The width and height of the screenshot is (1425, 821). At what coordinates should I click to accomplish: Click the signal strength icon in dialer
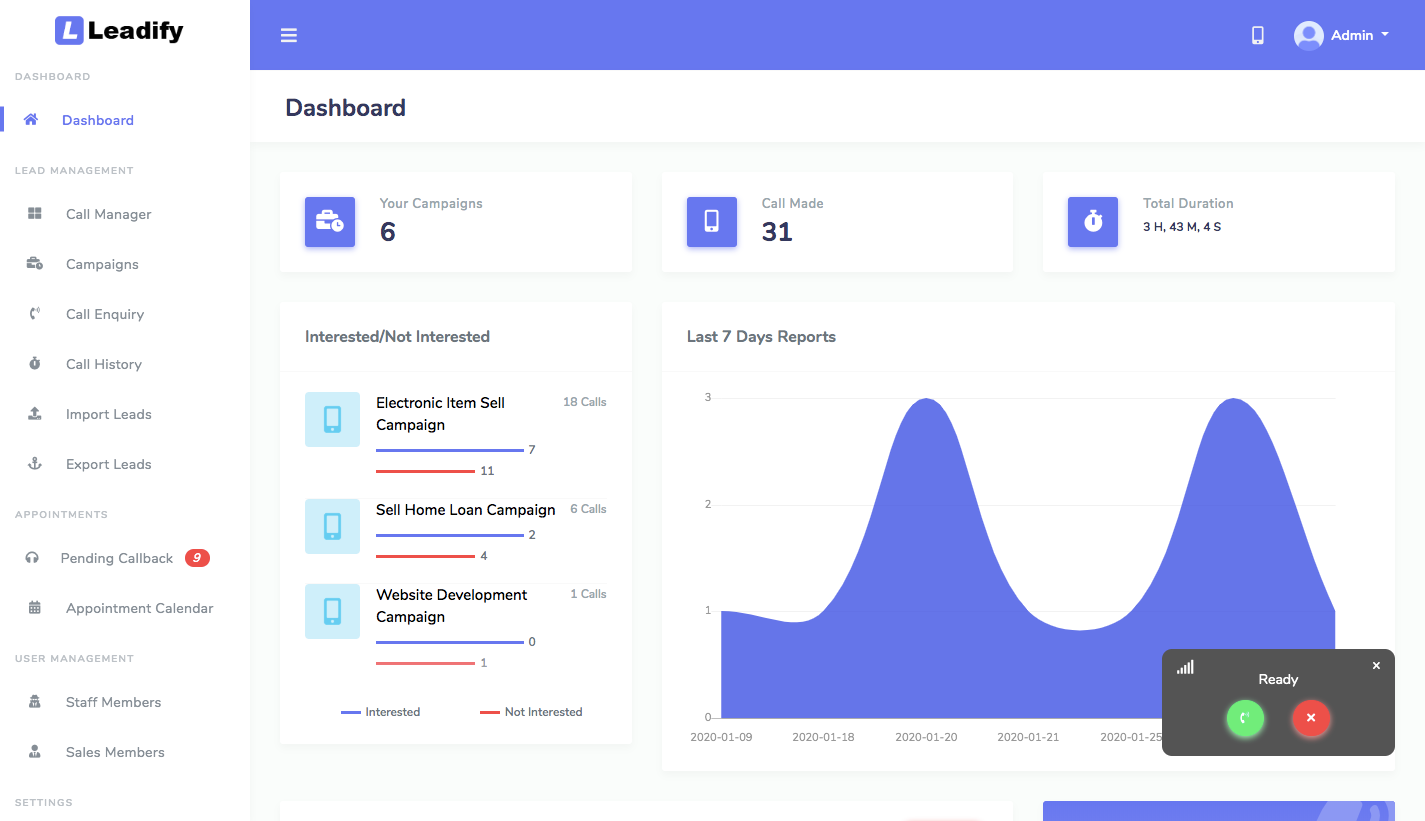pyautogui.click(x=1185, y=667)
